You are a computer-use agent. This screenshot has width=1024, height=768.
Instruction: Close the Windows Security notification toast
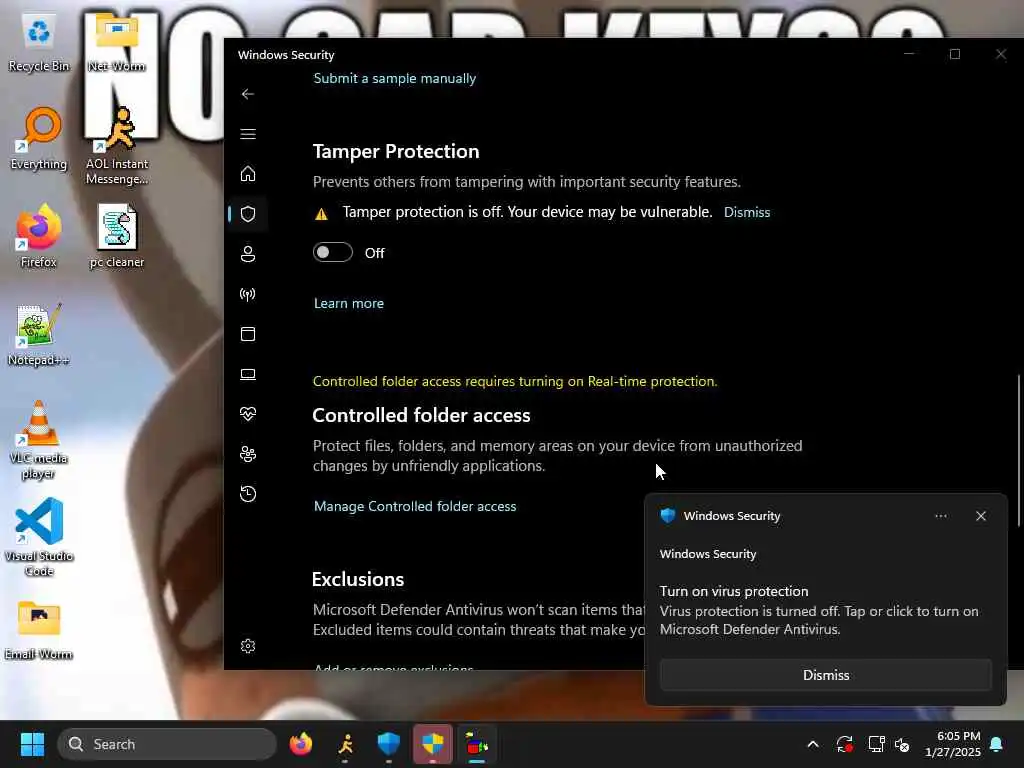[980, 516]
